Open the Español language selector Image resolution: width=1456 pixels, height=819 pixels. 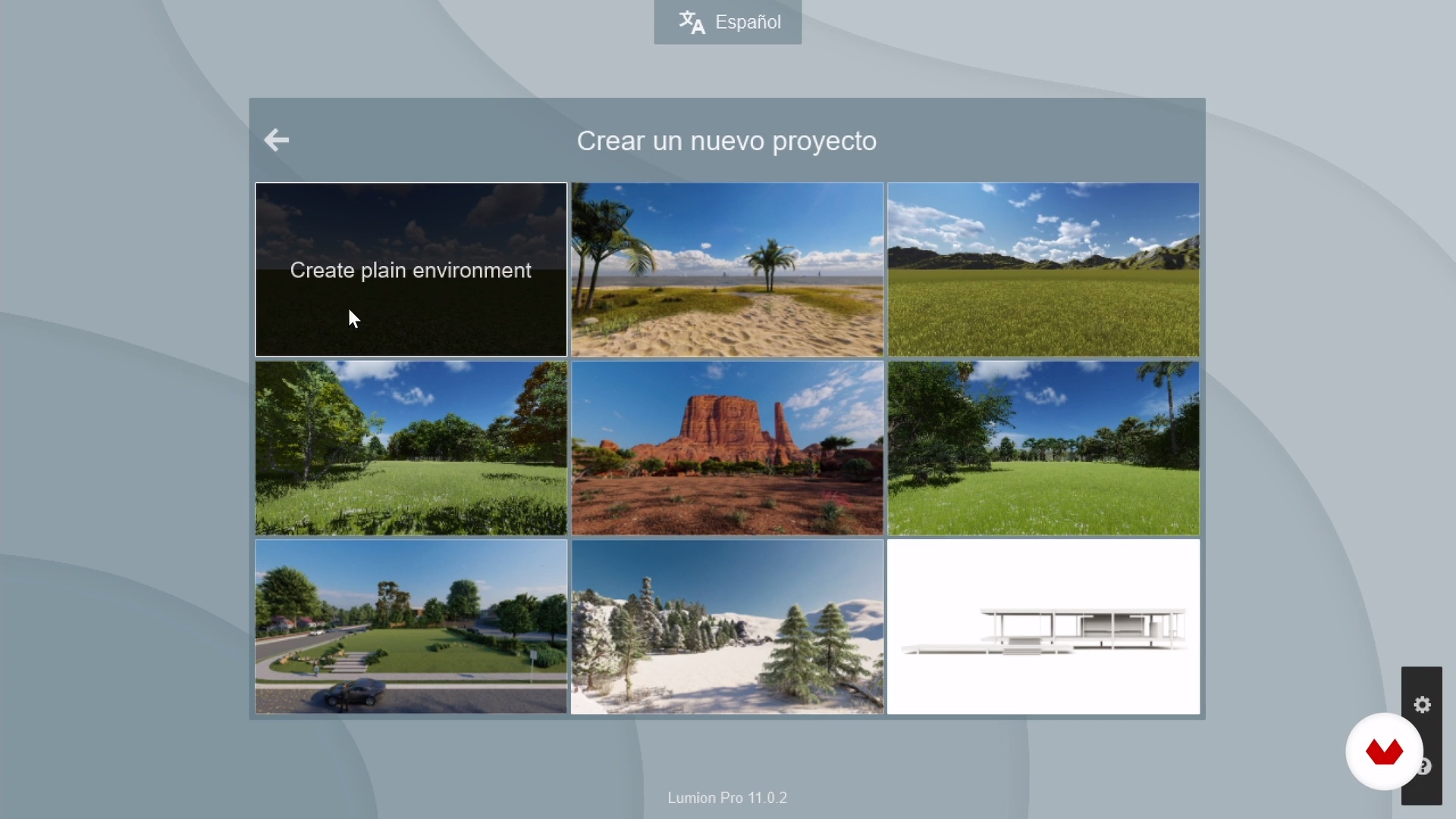coord(727,22)
